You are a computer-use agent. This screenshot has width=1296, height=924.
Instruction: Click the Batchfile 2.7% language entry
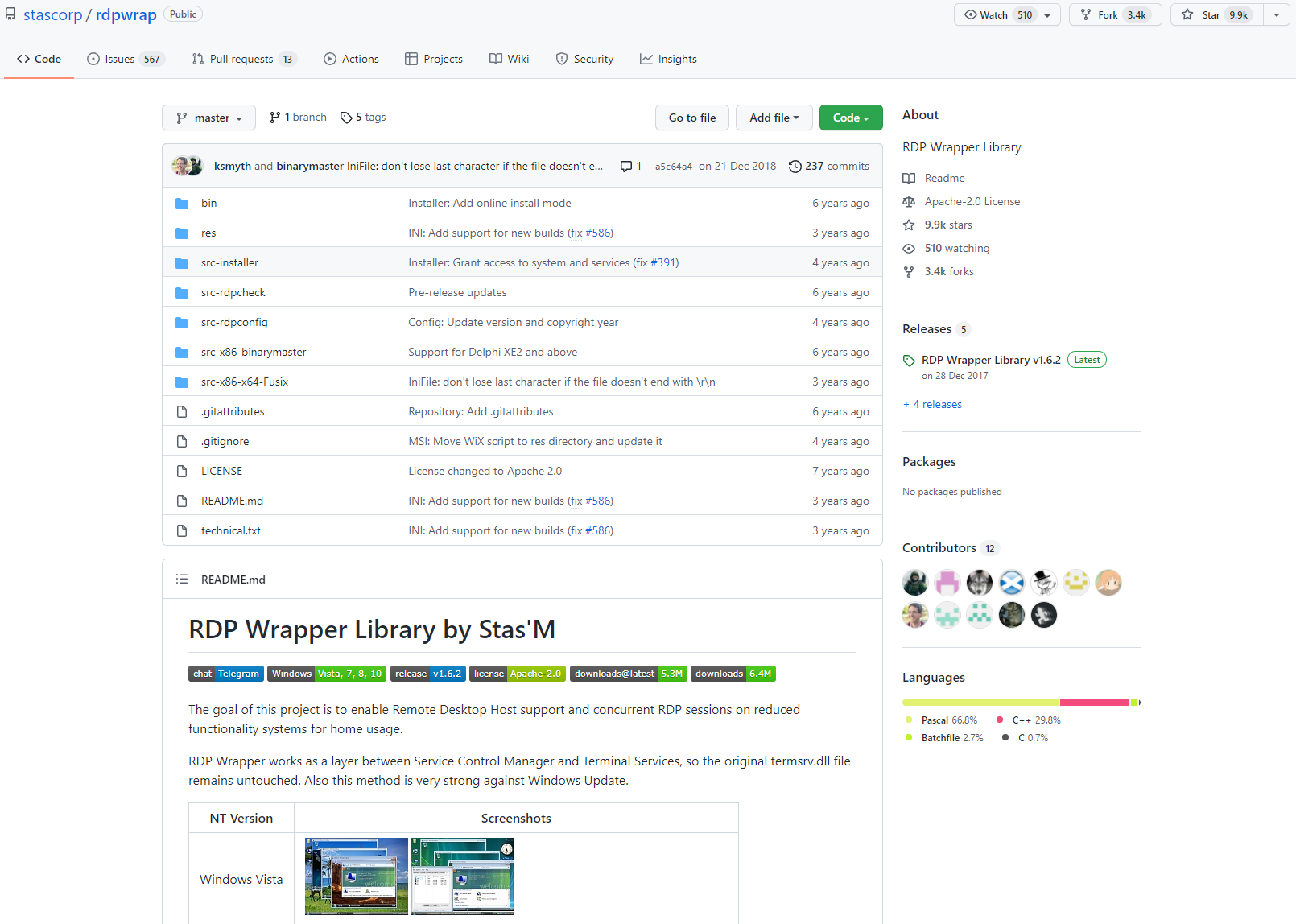pos(943,738)
